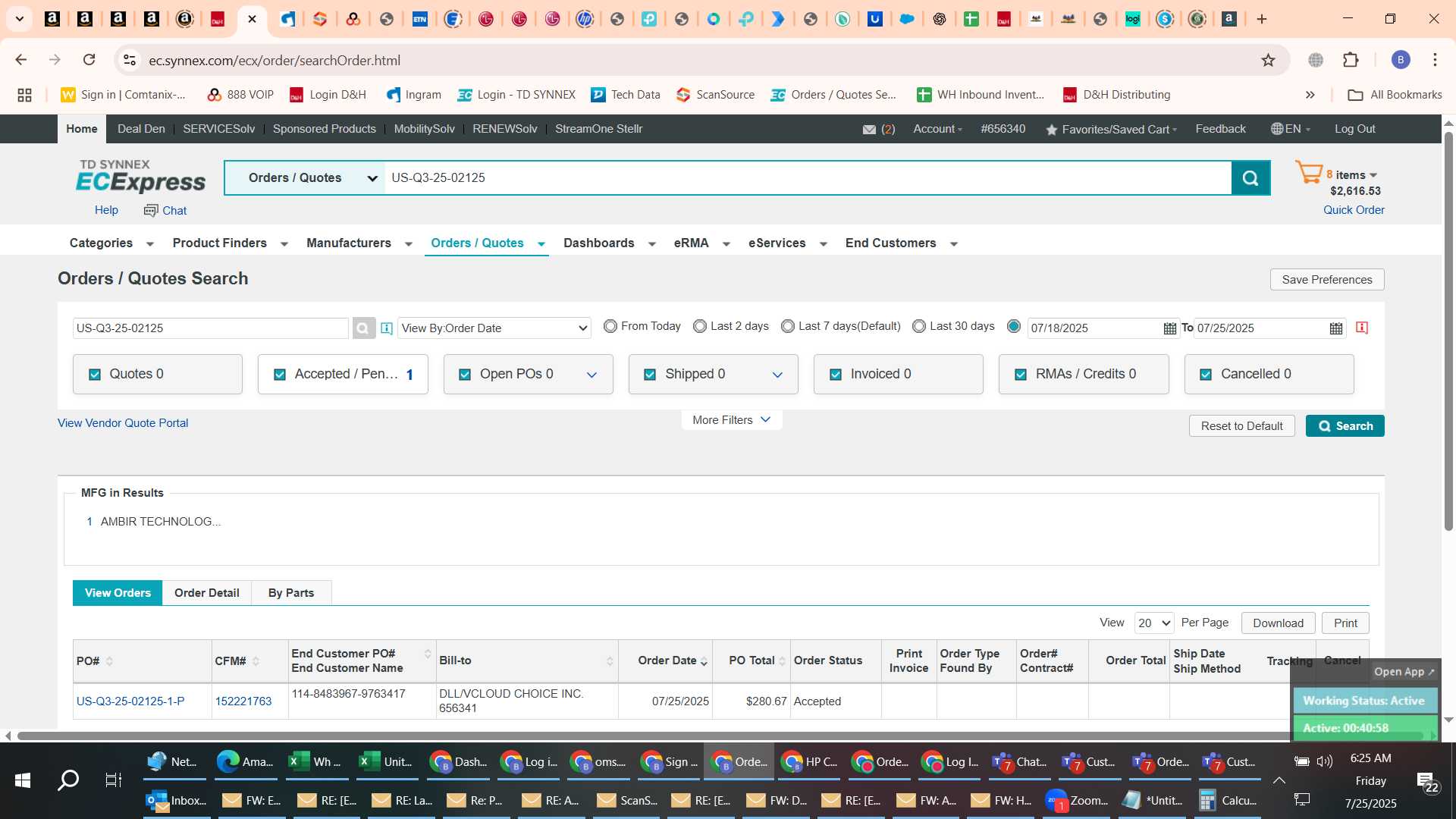Image resolution: width=1456 pixels, height=819 pixels.
Task: Toggle the Open POs checkbox
Action: pos(465,375)
